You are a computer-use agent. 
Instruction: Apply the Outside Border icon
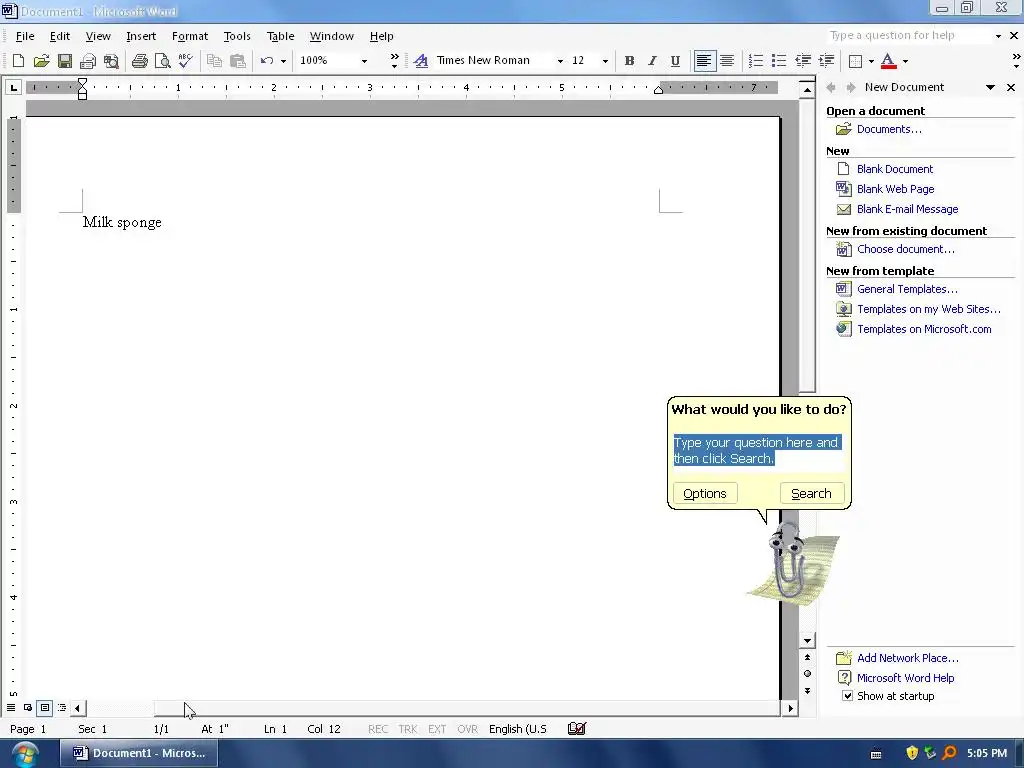tap(855, 61)
